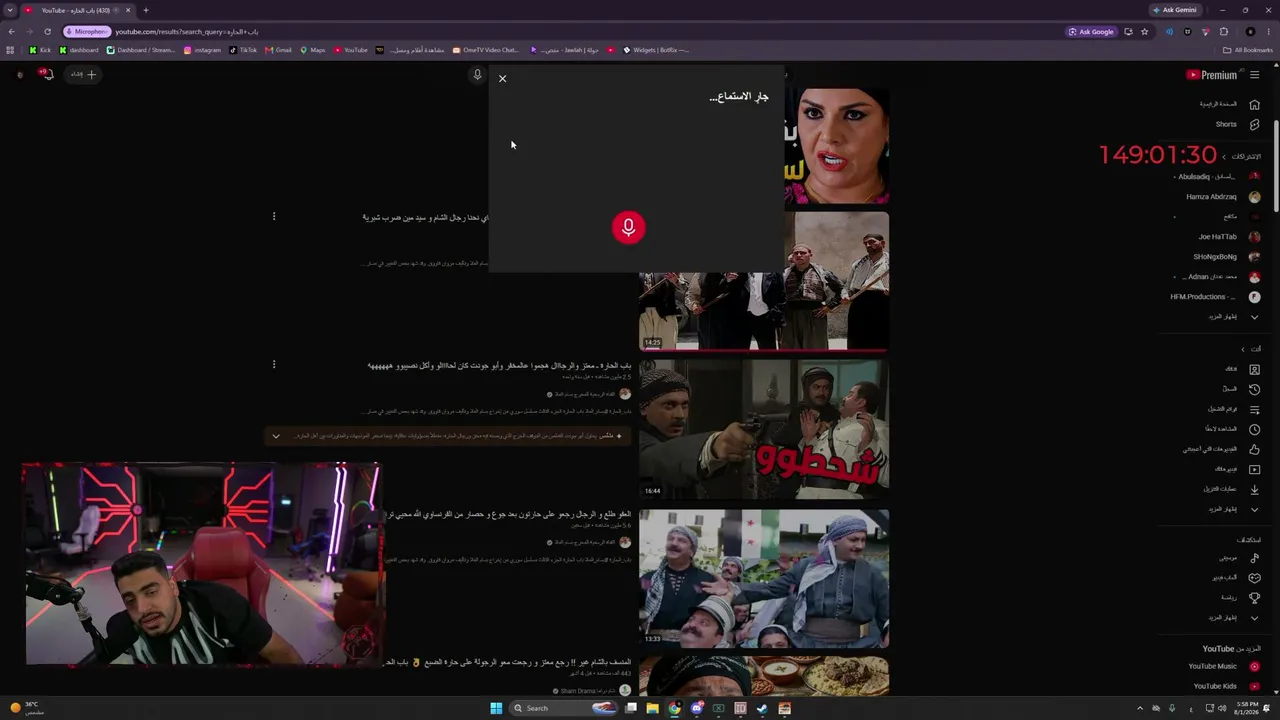1280x720 pixels.
Task: Click the Ask Gemini button
Action: coord(1174,10)
